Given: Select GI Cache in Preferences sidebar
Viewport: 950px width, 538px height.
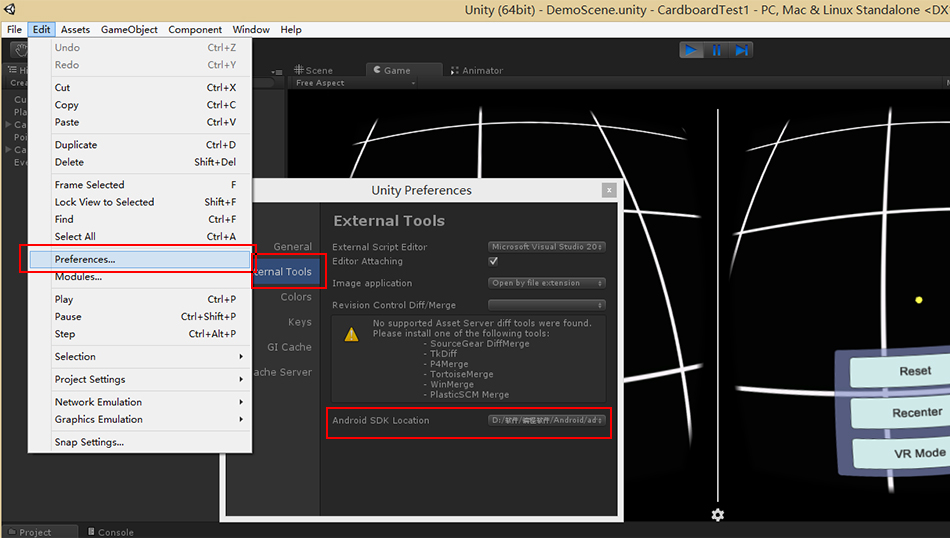Looking at the screenshot, I should point(290,347).
